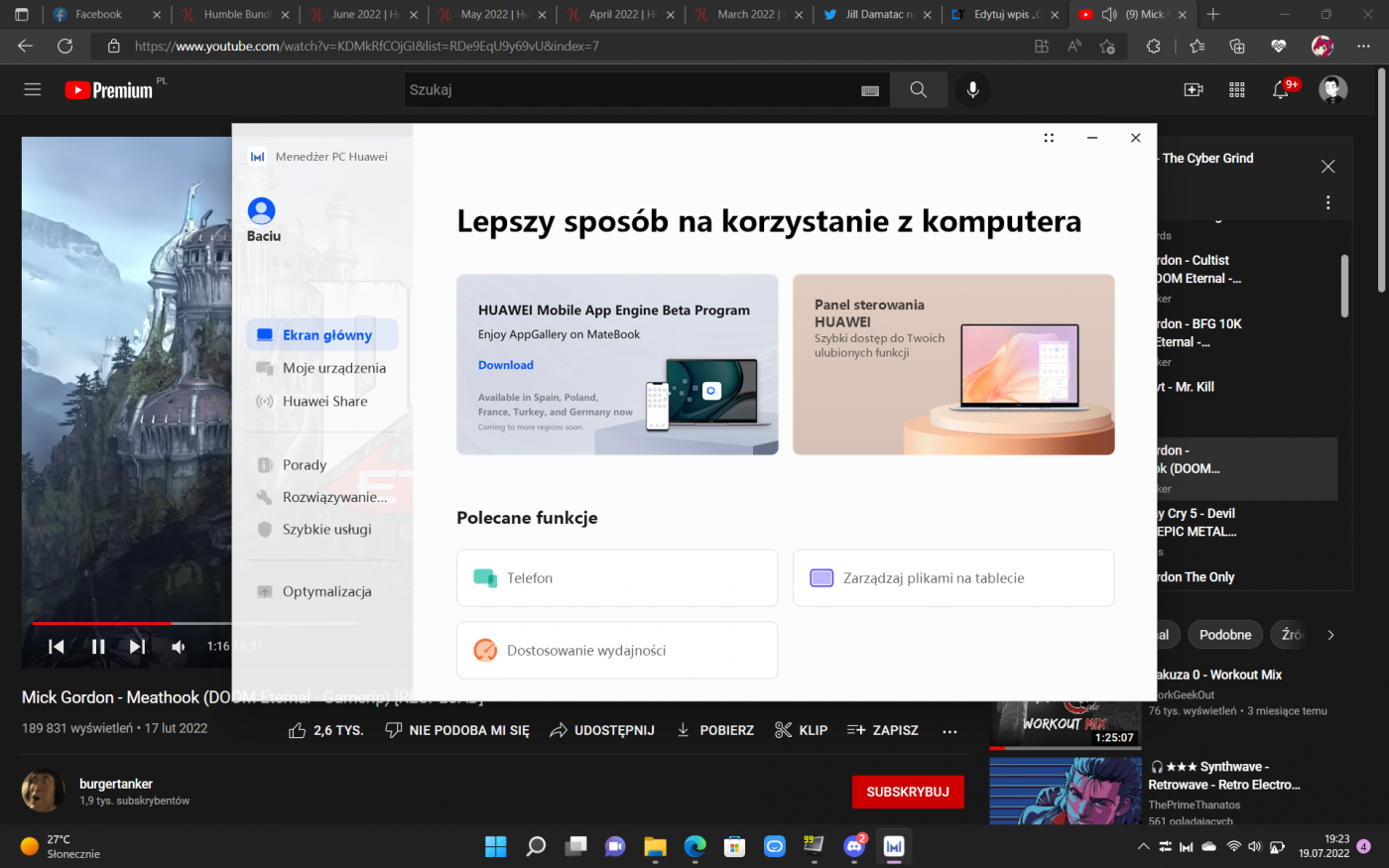1389x868 pixels.
Task: Click KLIP scissors button
Action: [x=801, y=730]
